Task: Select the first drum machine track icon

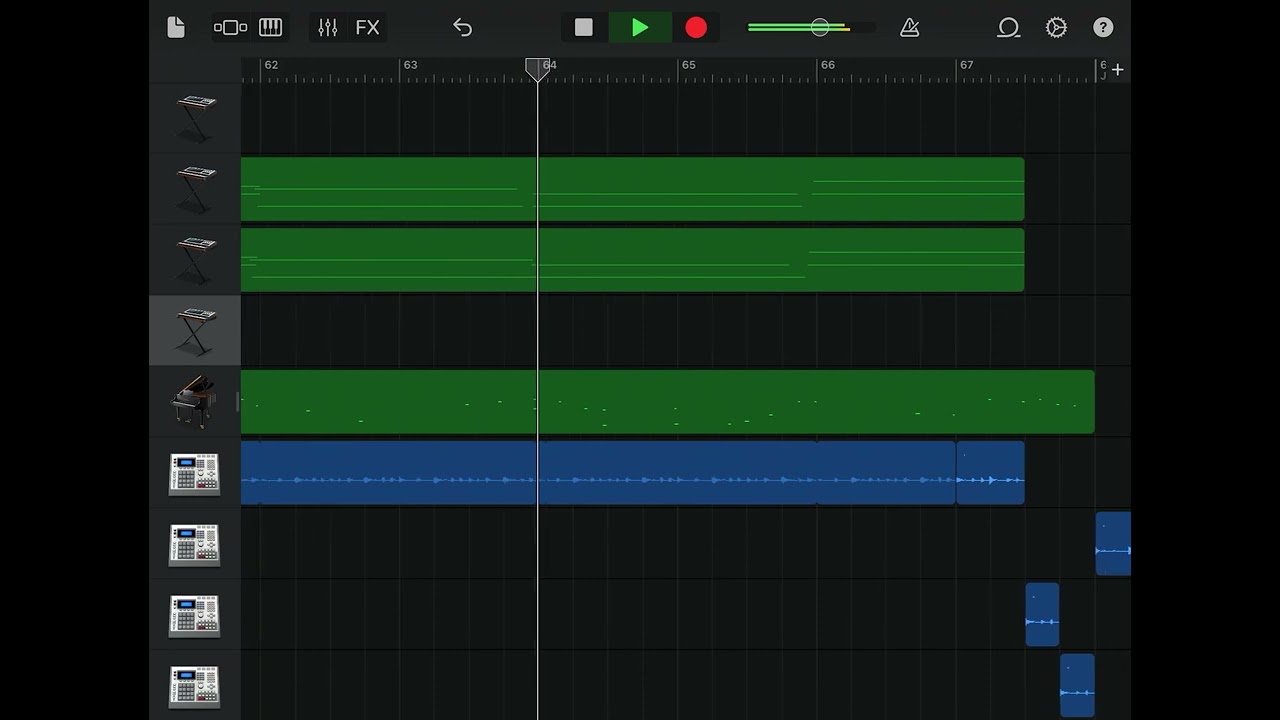Action: [195, 474]
